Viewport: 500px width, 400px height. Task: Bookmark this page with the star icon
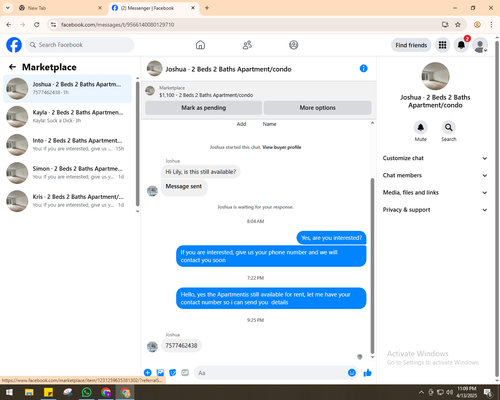pyautogui.click(x=458, y=25)
